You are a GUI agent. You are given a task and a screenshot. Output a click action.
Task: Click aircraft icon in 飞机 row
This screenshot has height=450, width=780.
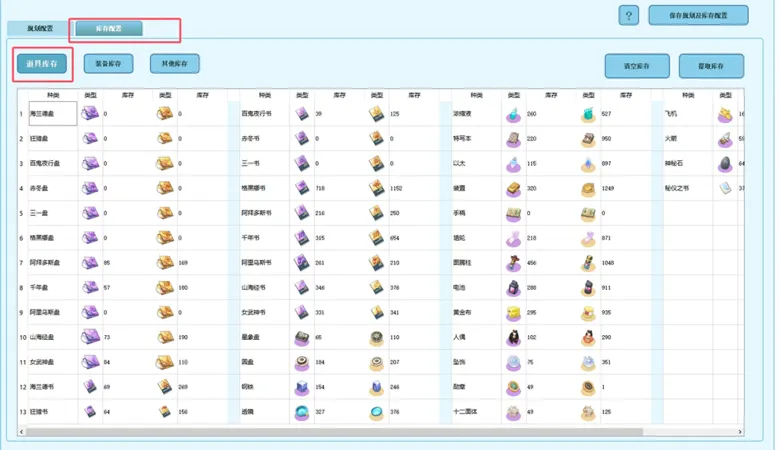[x=725, y=114]
